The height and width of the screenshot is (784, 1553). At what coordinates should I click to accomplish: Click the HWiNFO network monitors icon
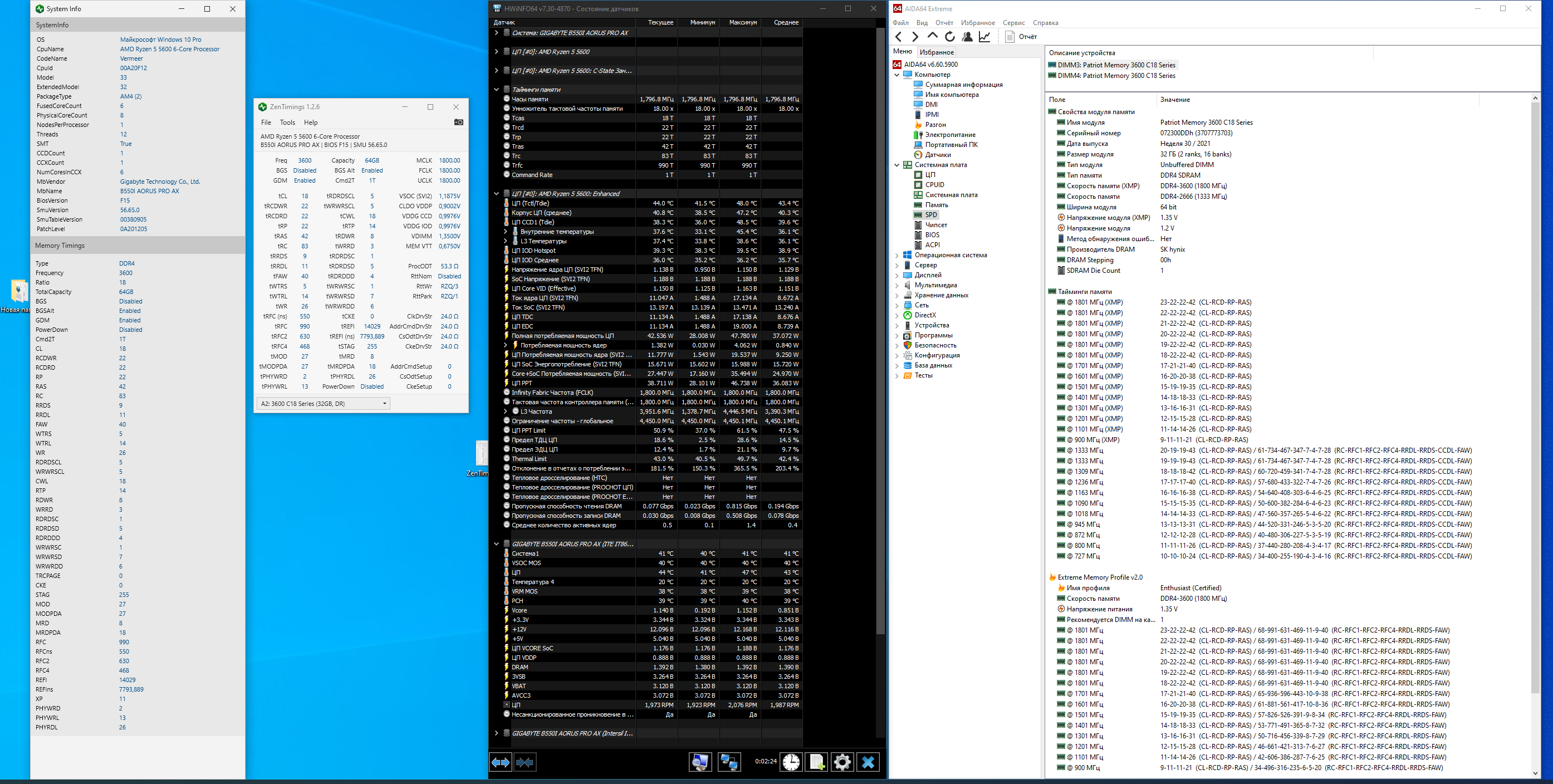(729, 762)
